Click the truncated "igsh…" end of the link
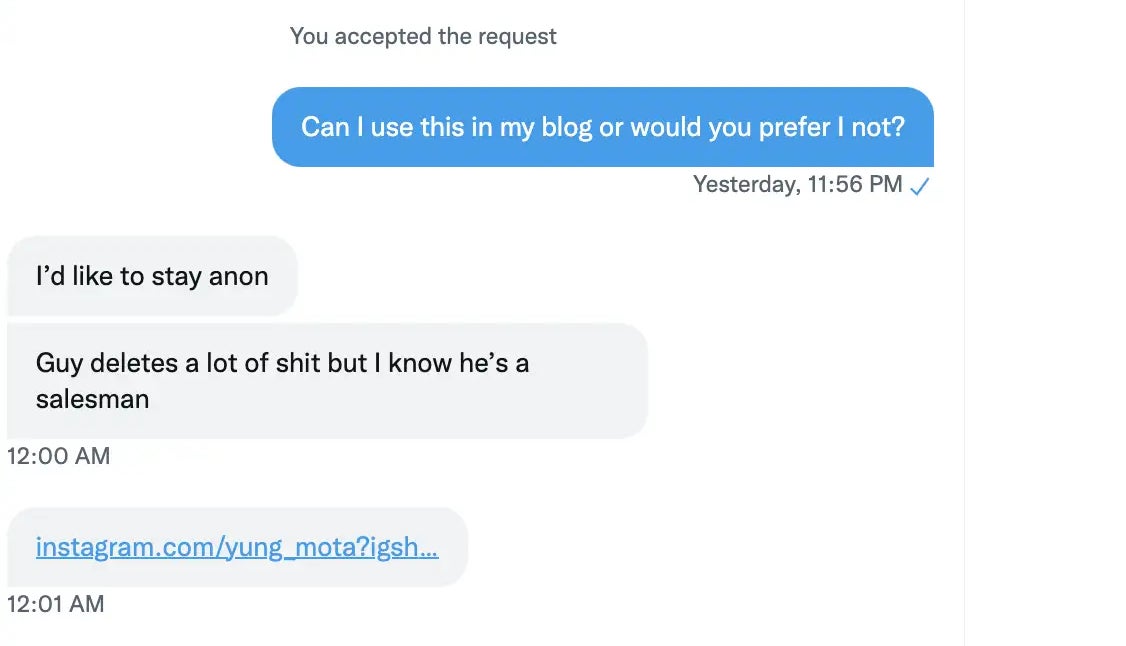This screenshot has width=1126, height=646. point(411,547)
